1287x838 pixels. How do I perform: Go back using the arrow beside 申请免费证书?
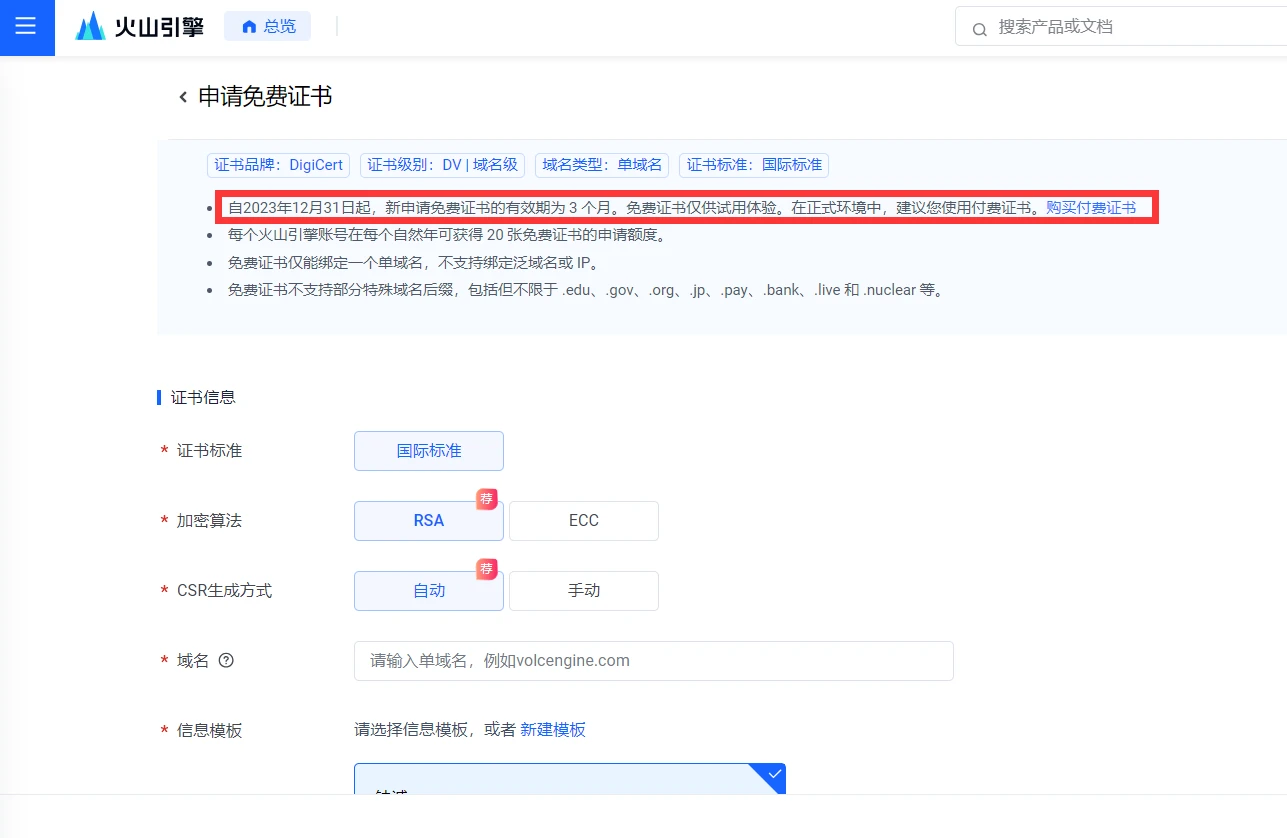(183, 97)
